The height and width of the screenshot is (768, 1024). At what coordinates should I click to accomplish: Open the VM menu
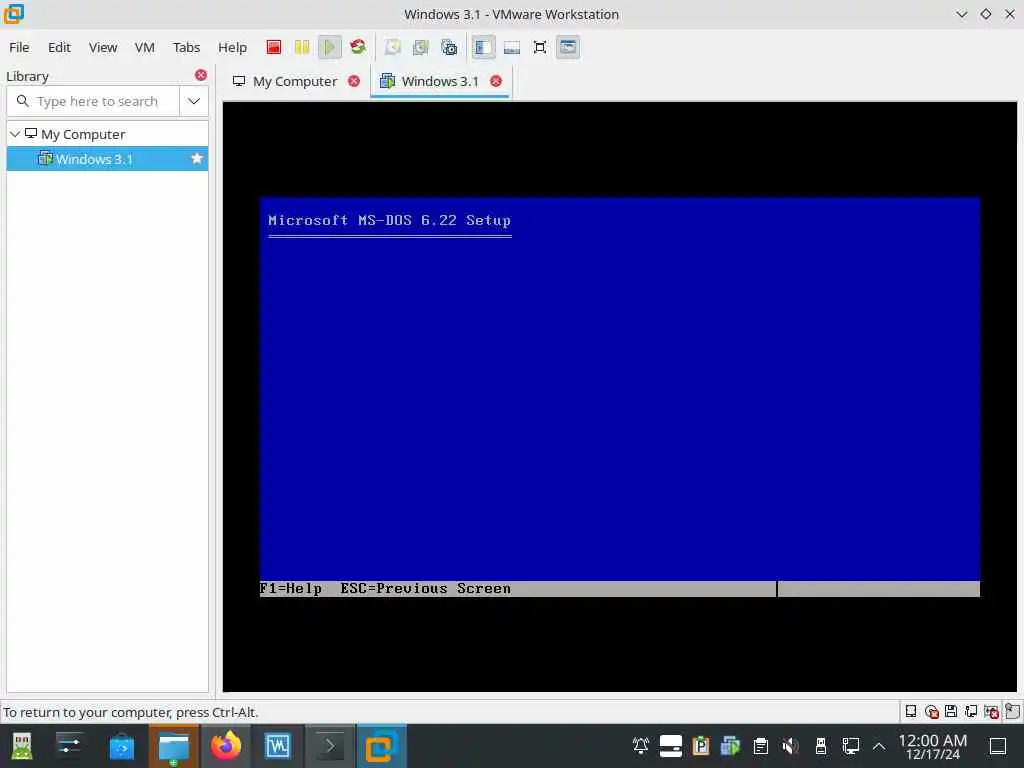pos(145,47)
